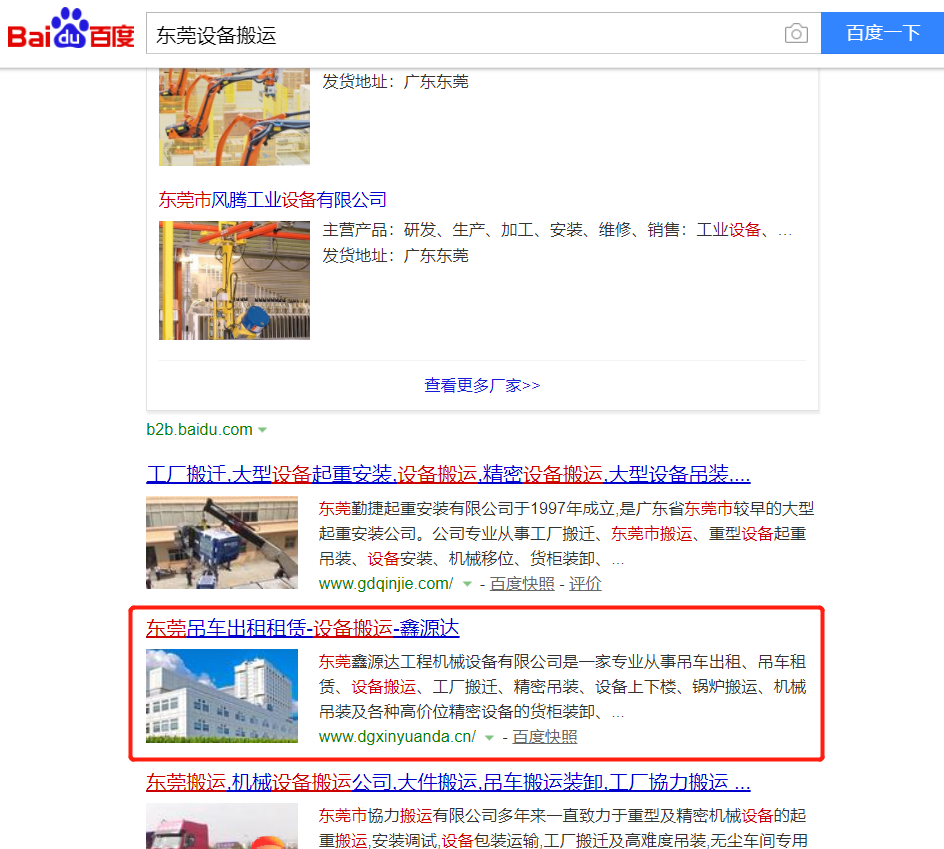Click the search input field
Image resolution: width=944 pixels, height=849 pixels.
464,34
